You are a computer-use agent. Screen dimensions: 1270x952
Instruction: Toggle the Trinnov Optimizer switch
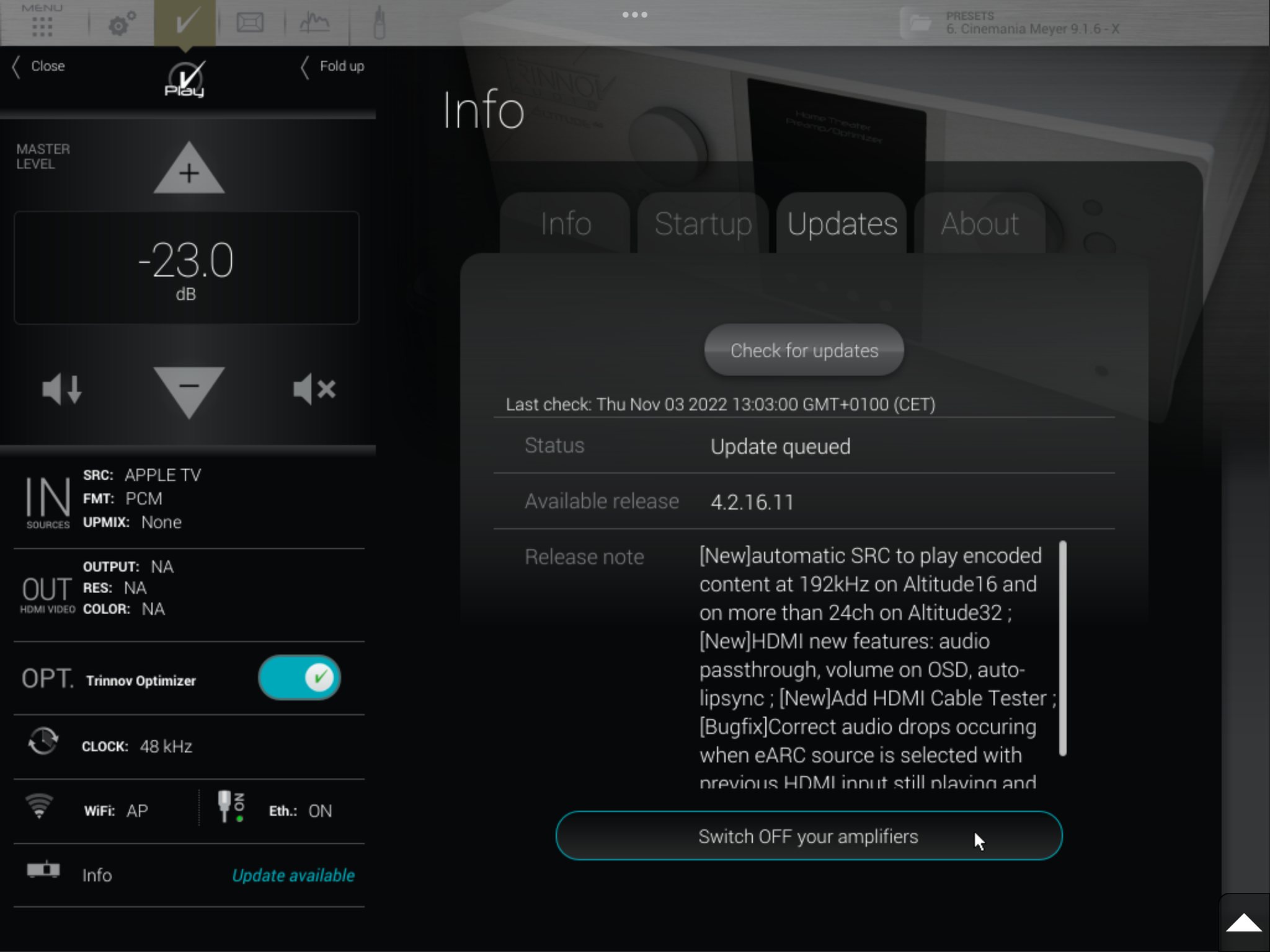300,677
